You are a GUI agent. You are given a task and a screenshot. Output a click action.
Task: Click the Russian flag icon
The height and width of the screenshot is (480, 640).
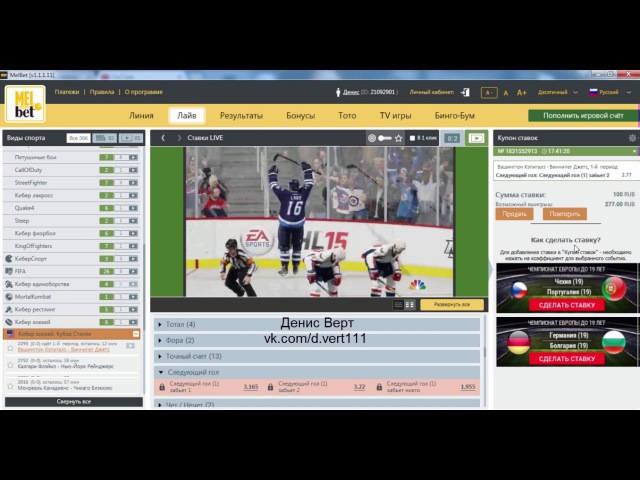coord(593,92)
